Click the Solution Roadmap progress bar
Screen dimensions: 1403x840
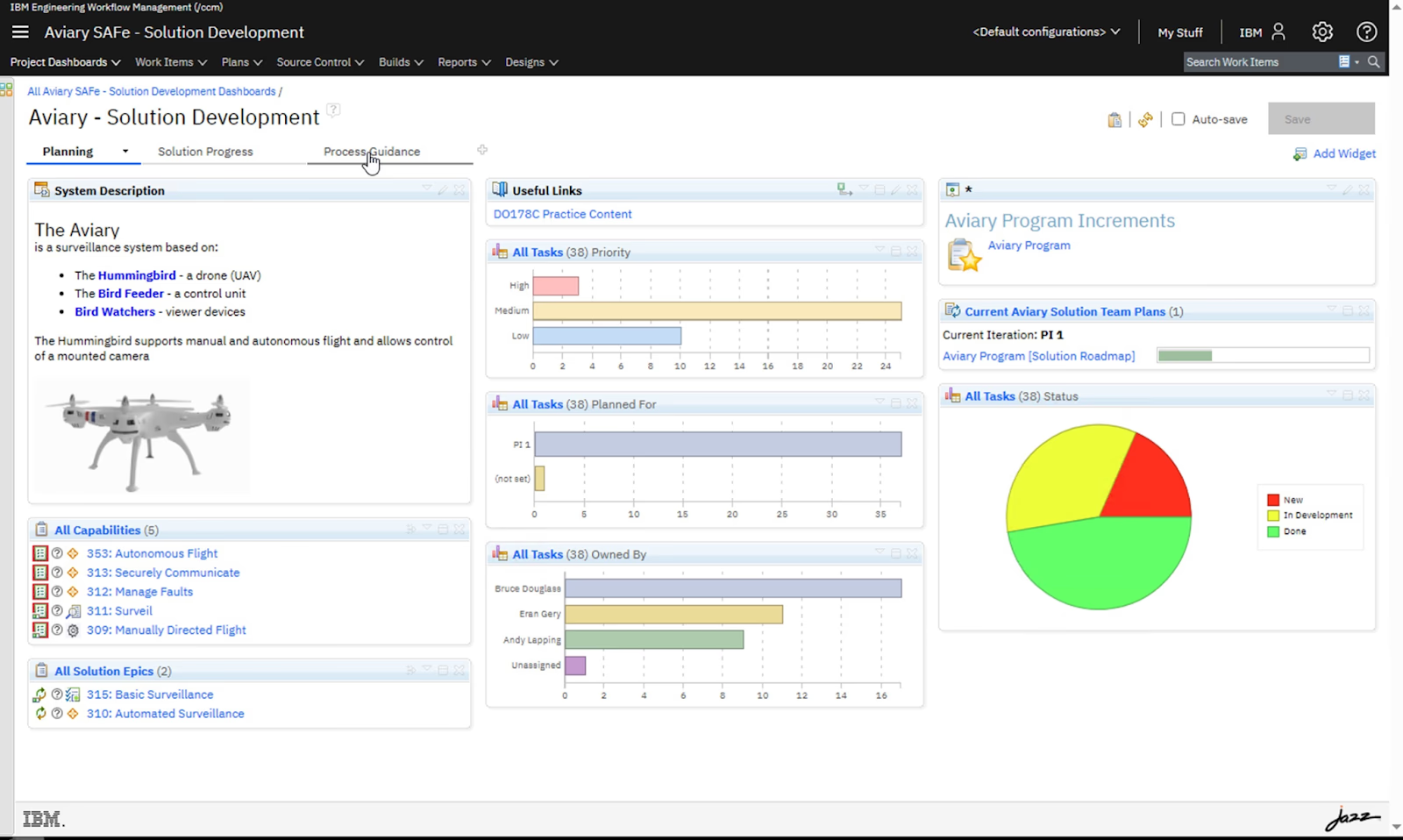(1263, 355)
